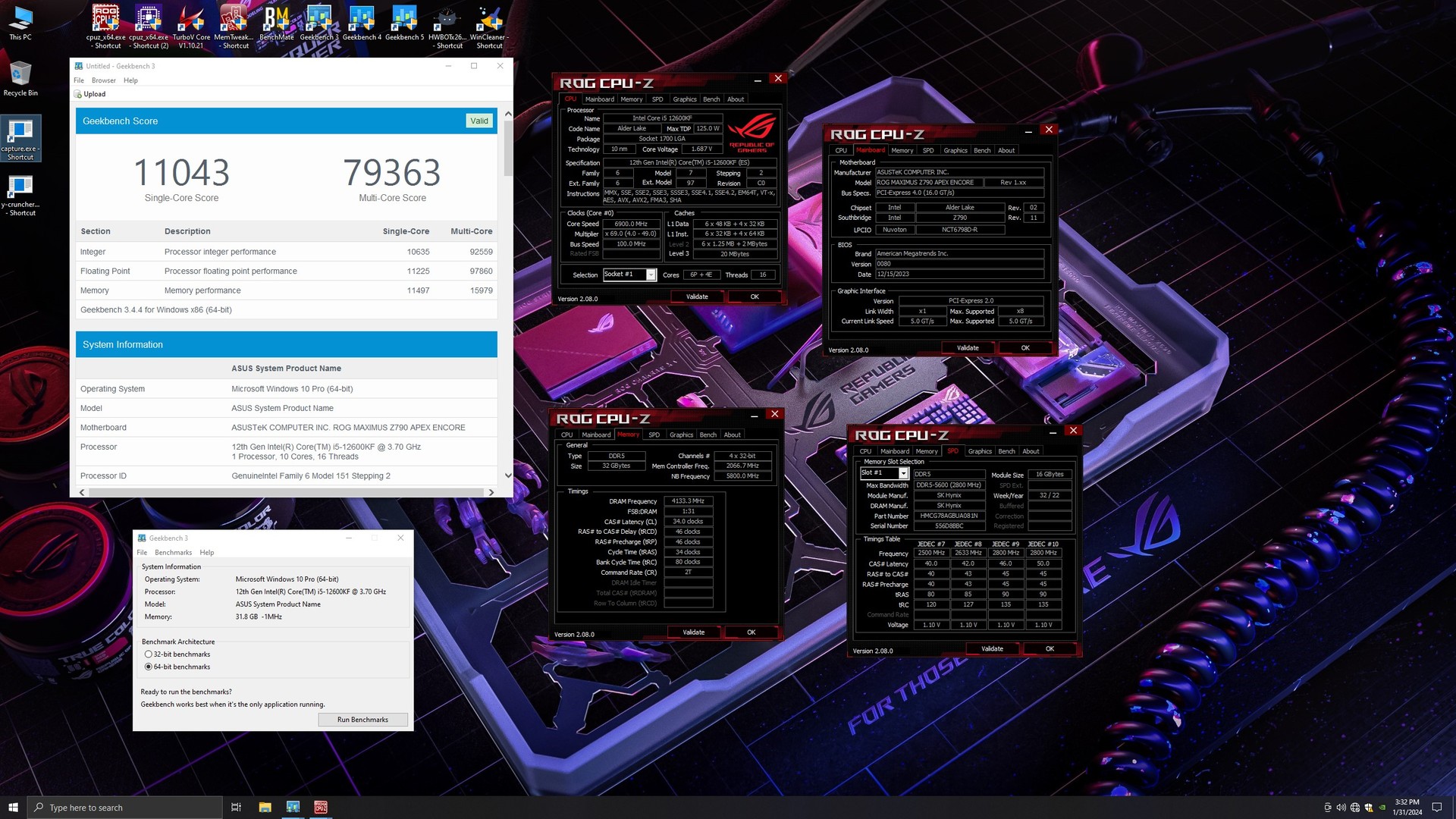This screenshot has width=1456, height=819.
Task: Click scroll down arrow in Geekbench results
Action: [508, 475]
